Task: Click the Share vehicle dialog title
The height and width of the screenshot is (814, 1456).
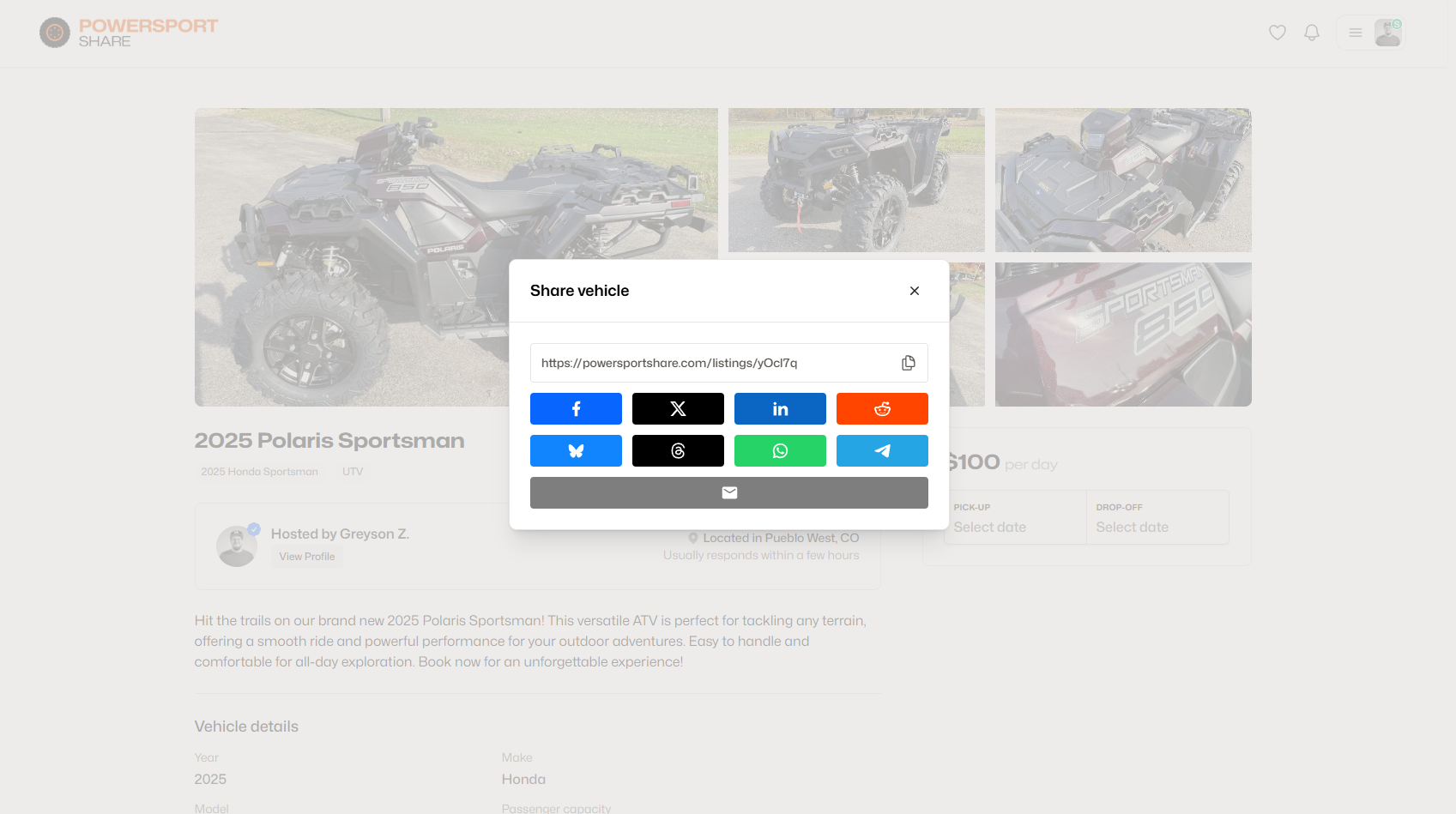Action: click(579, 291)
